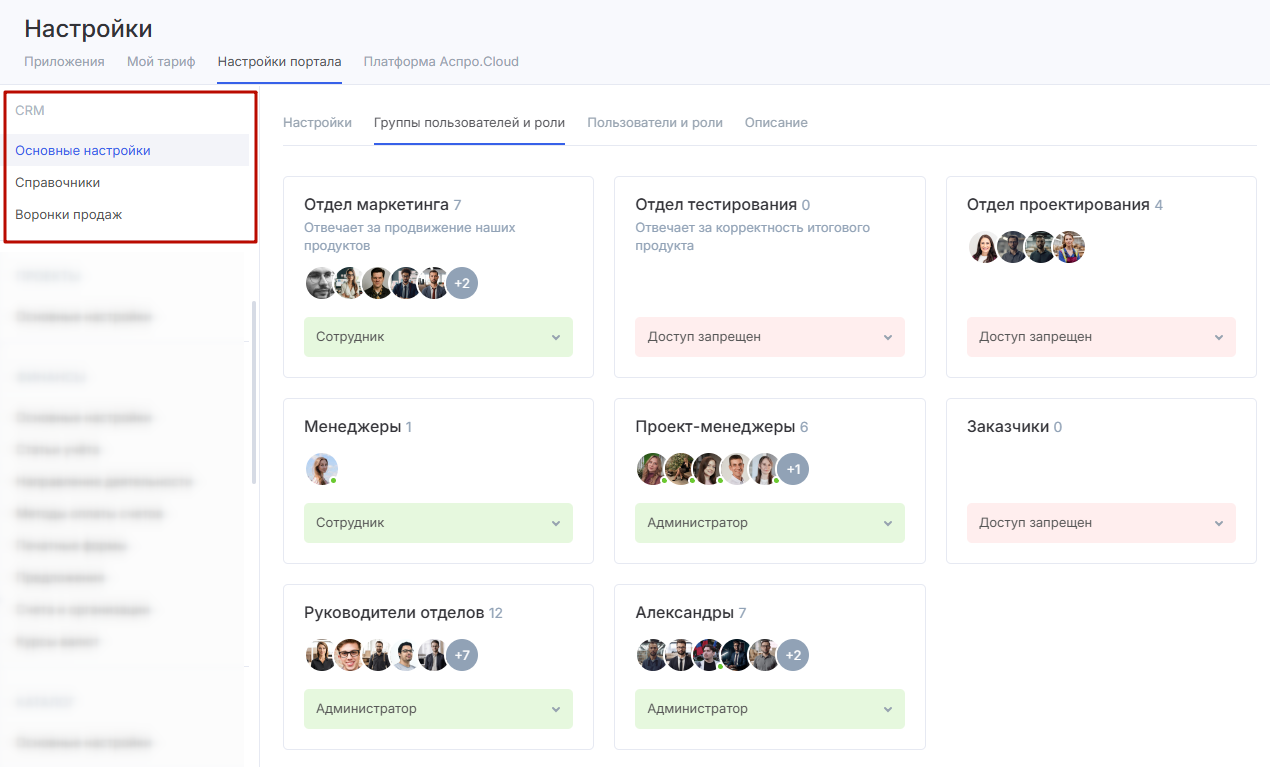Expand role selector for Проект-менеджеры
The image size is (1270, 767).
[x=769, y=523]
